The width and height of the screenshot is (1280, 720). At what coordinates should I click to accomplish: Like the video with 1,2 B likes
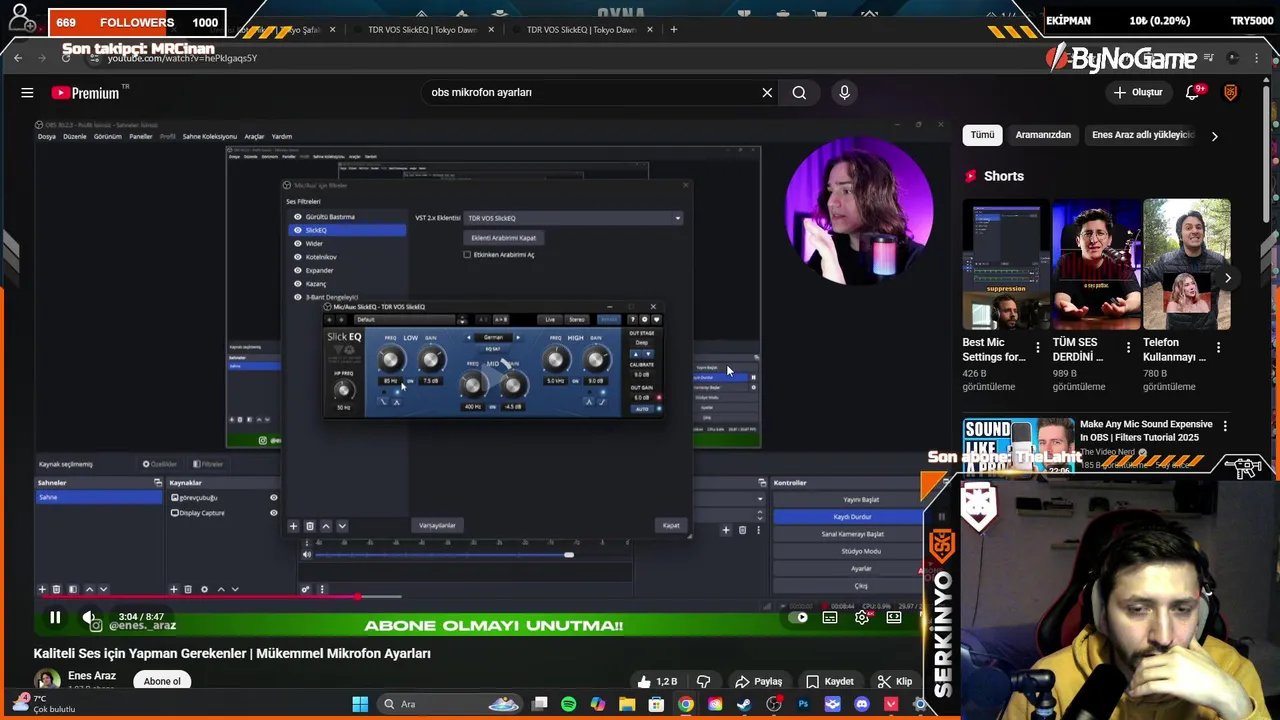(657, 681)
